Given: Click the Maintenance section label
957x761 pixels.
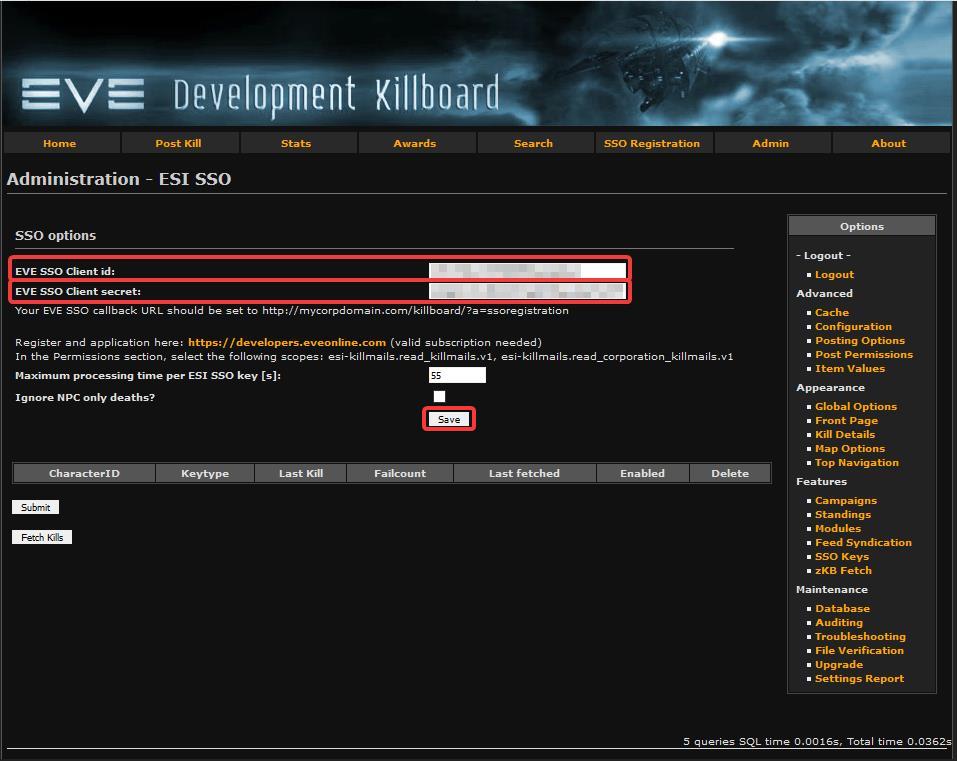Looking at the screenshot, I should tap(832, 590).
